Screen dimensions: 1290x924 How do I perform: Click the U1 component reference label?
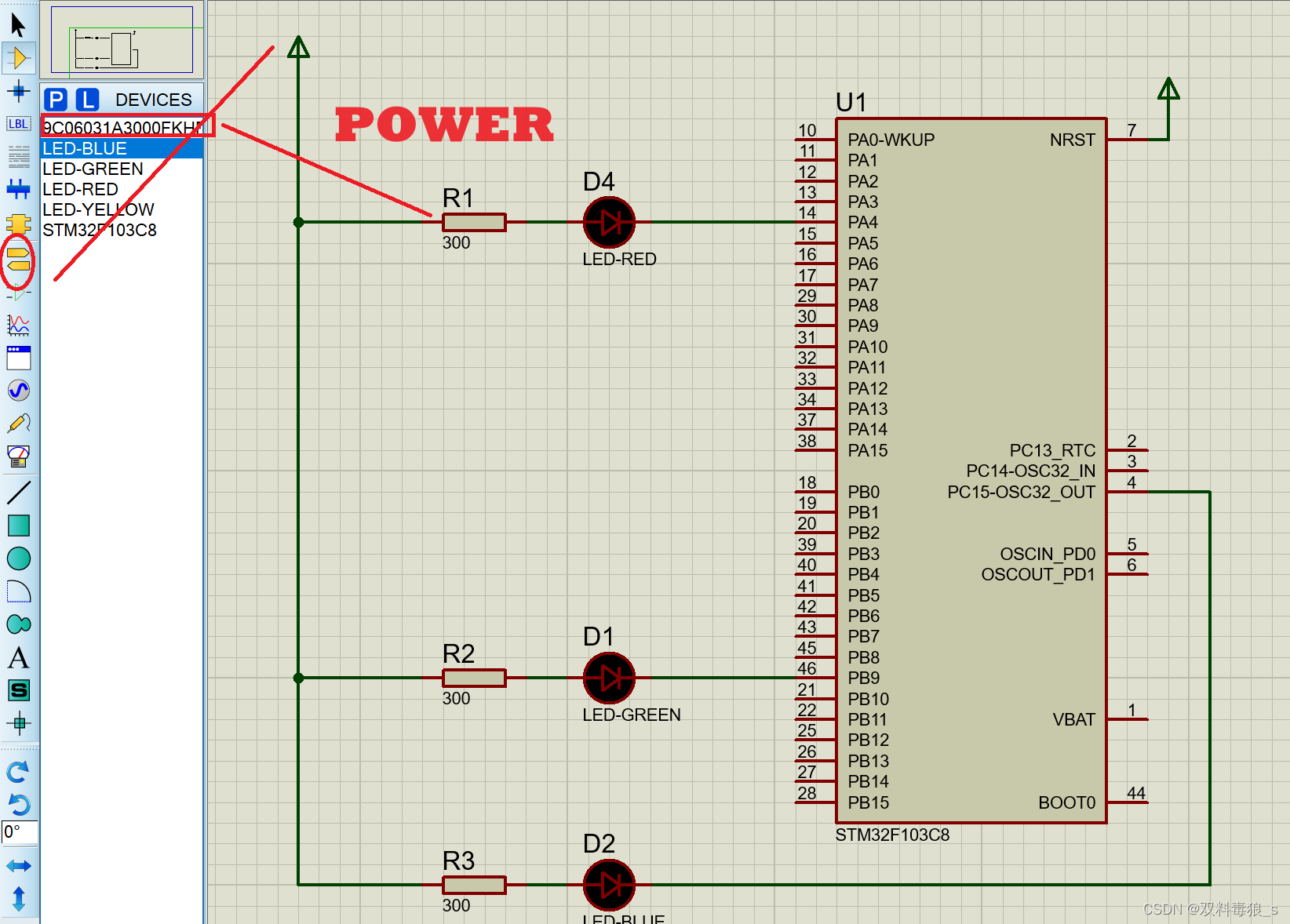[x=851, y=102]
